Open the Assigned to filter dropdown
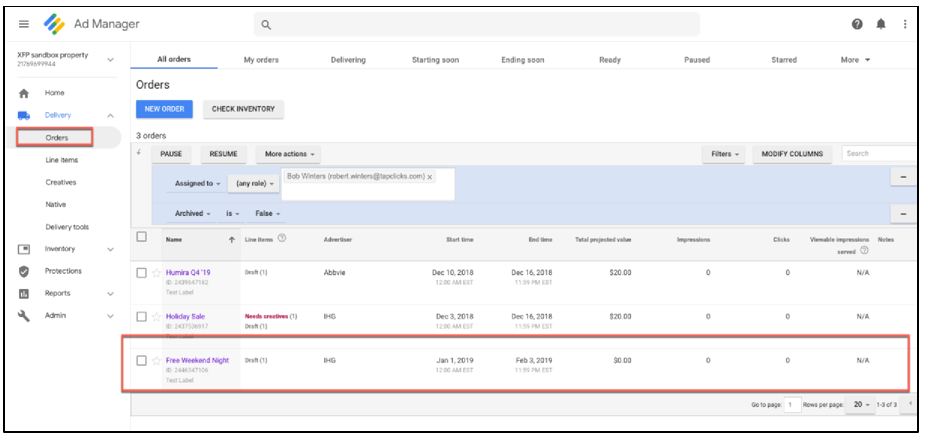Screen dimensions: 927x441 point(197,184)
